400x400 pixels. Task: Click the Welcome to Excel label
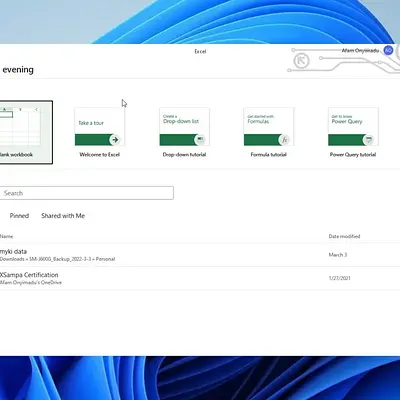pyautogui.click(x=99, y=154)
